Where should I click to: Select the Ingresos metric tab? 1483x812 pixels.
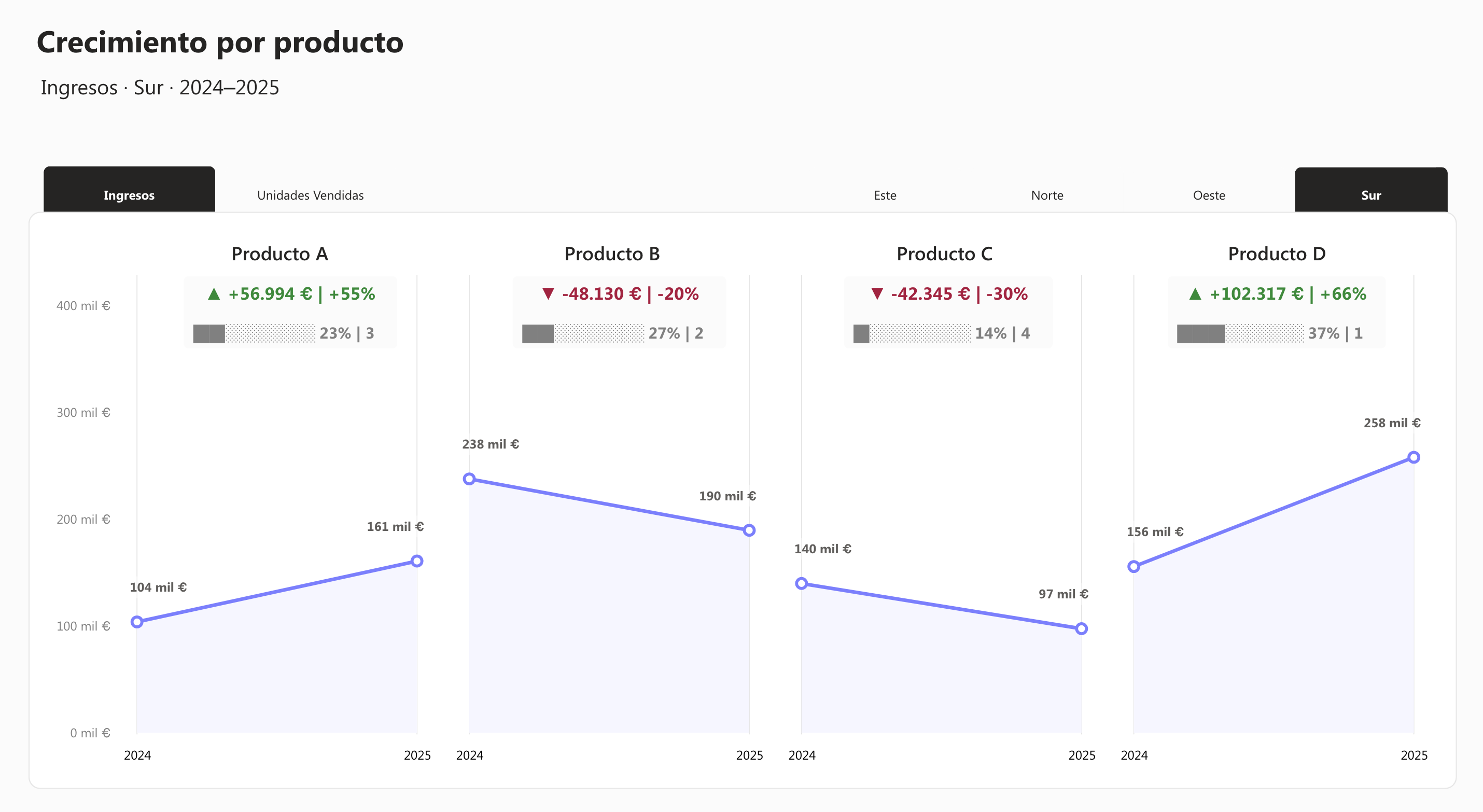point(129,195)
